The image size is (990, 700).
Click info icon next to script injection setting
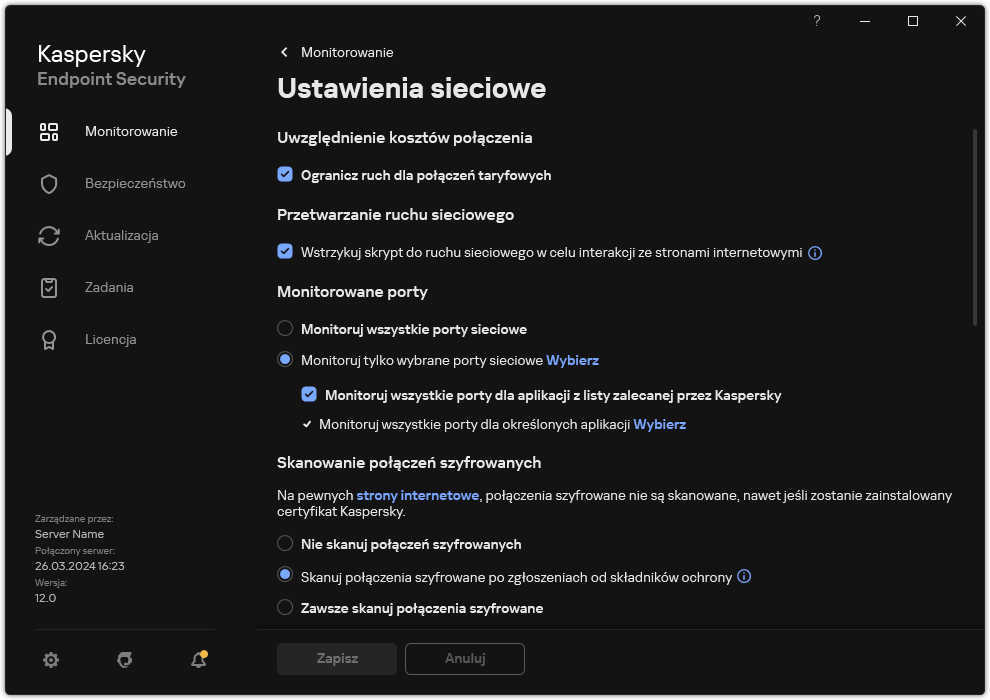(x=815, y=253)
